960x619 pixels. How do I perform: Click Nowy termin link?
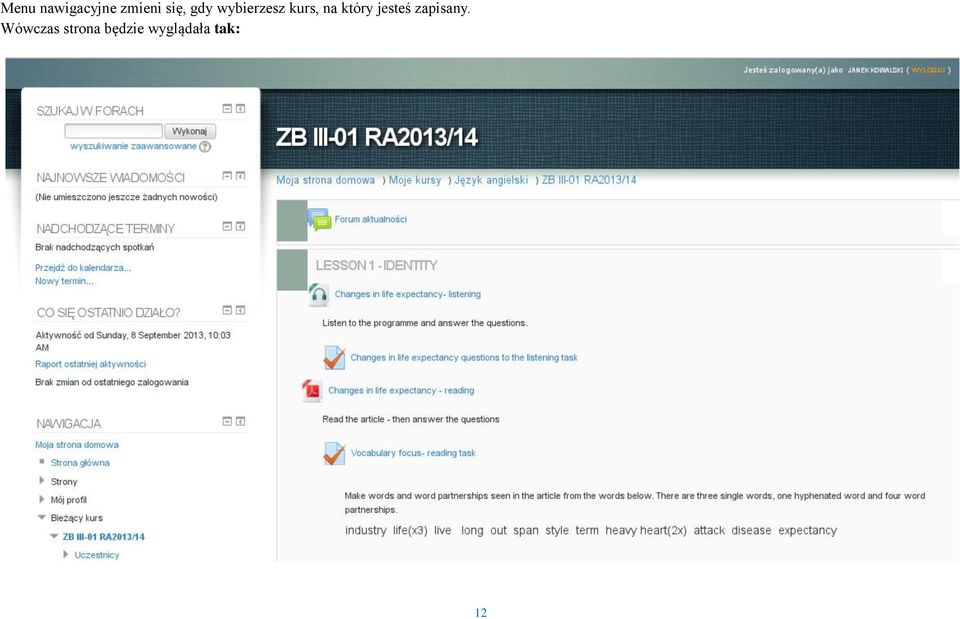(x=64, y=281)
